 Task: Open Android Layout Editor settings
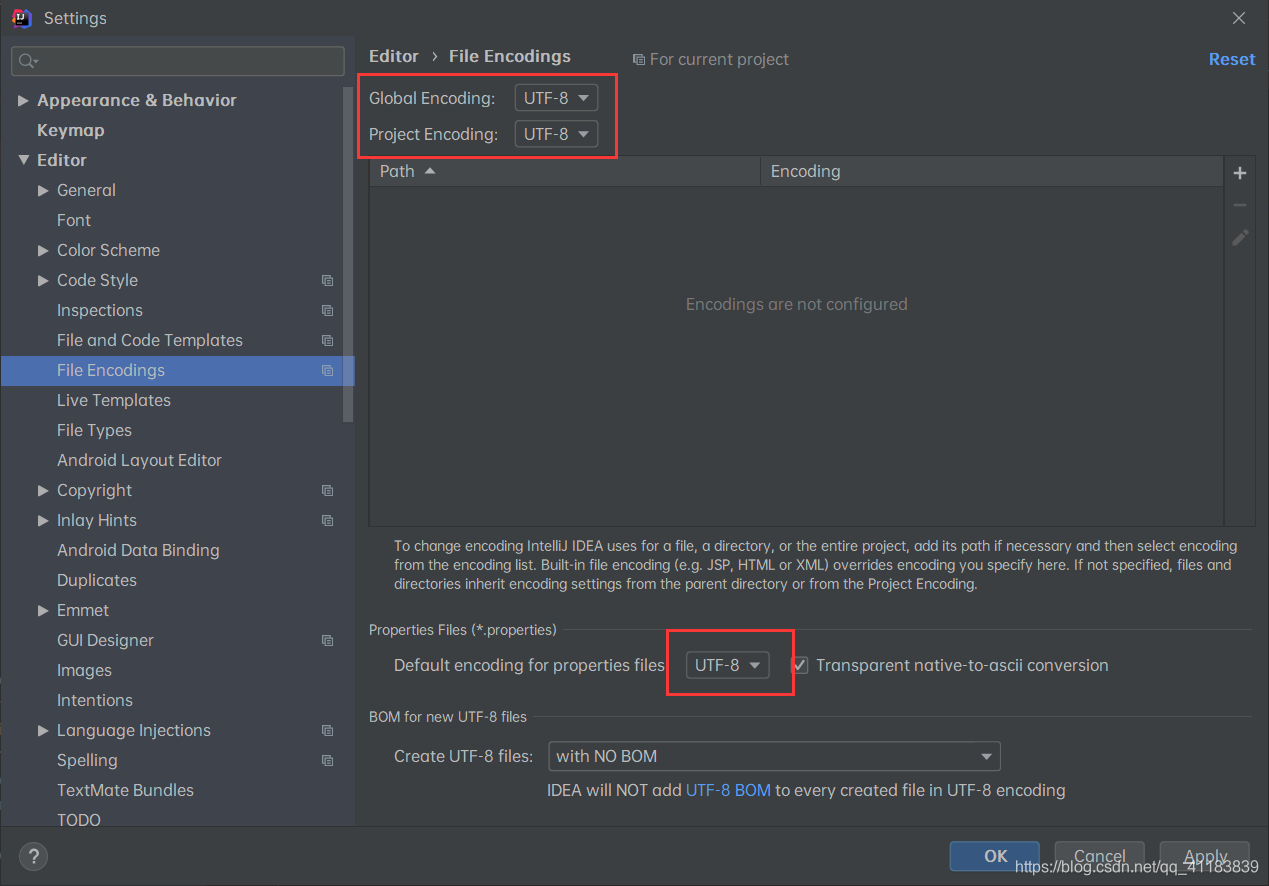139,460
